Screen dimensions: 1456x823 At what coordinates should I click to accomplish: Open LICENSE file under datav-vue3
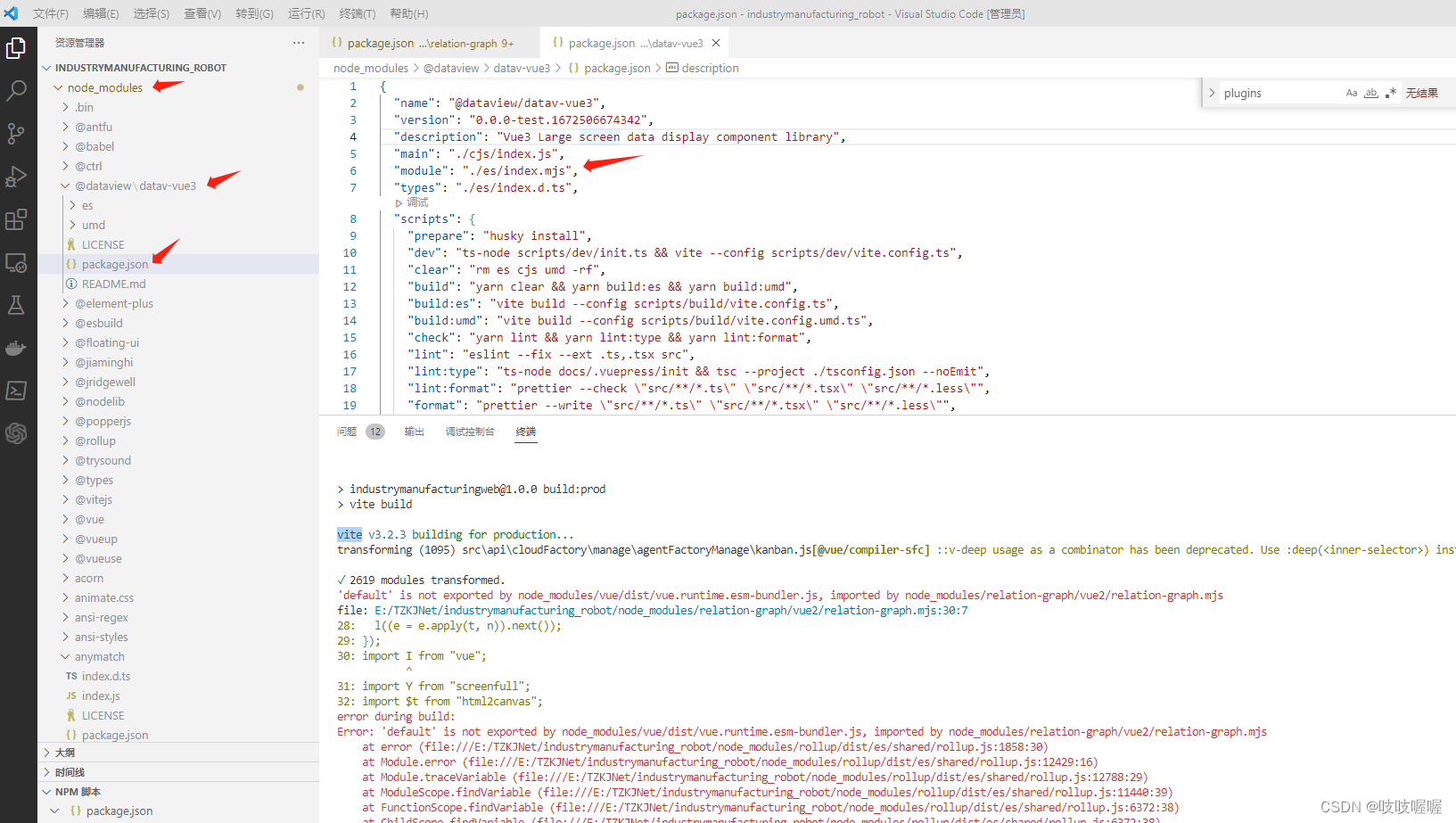[x=103, y=244]
